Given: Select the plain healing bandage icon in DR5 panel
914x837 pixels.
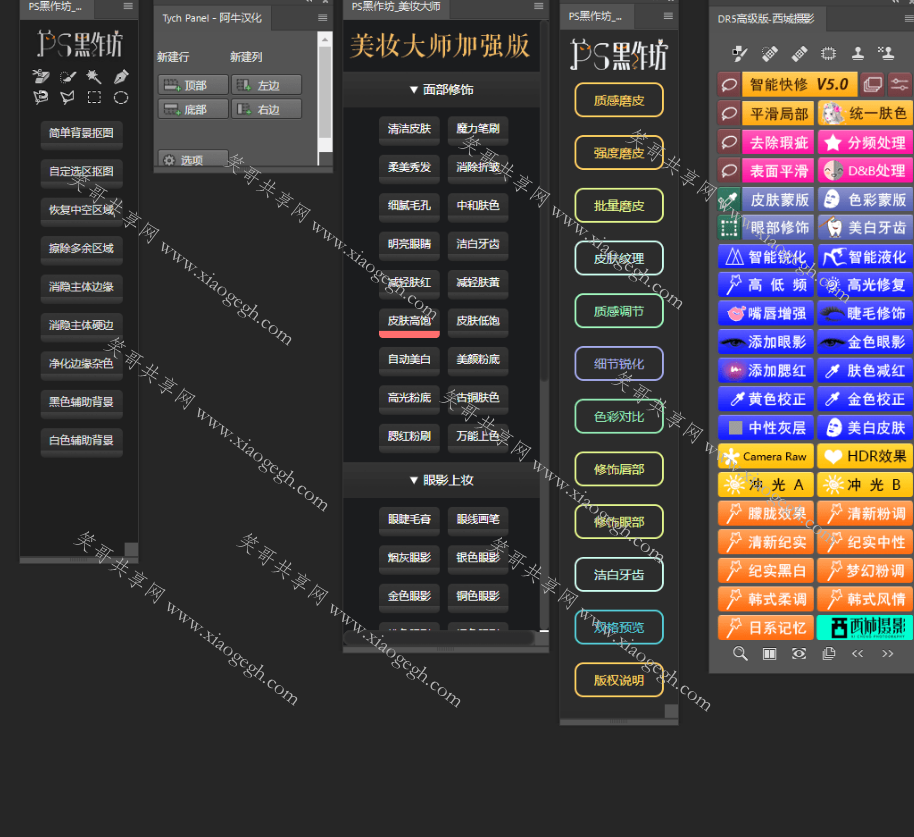Looking at the screenshot, I should coord(799,54).
